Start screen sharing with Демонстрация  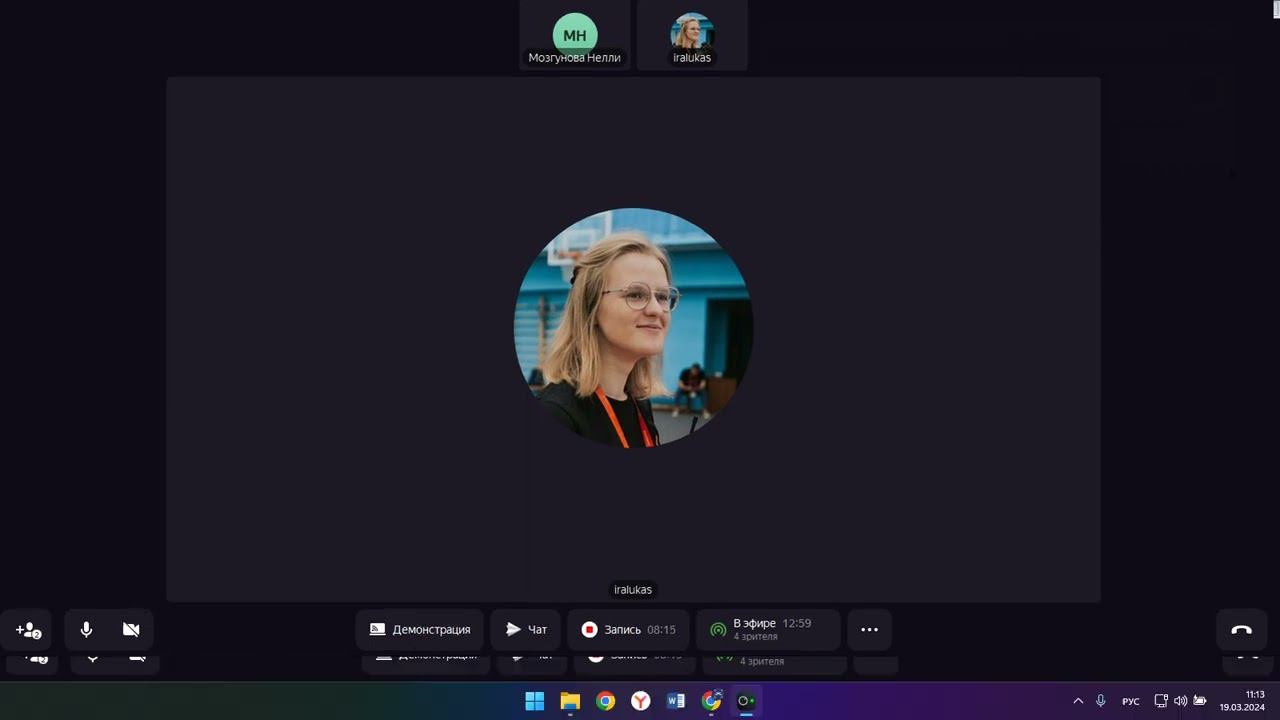point(419,630)
